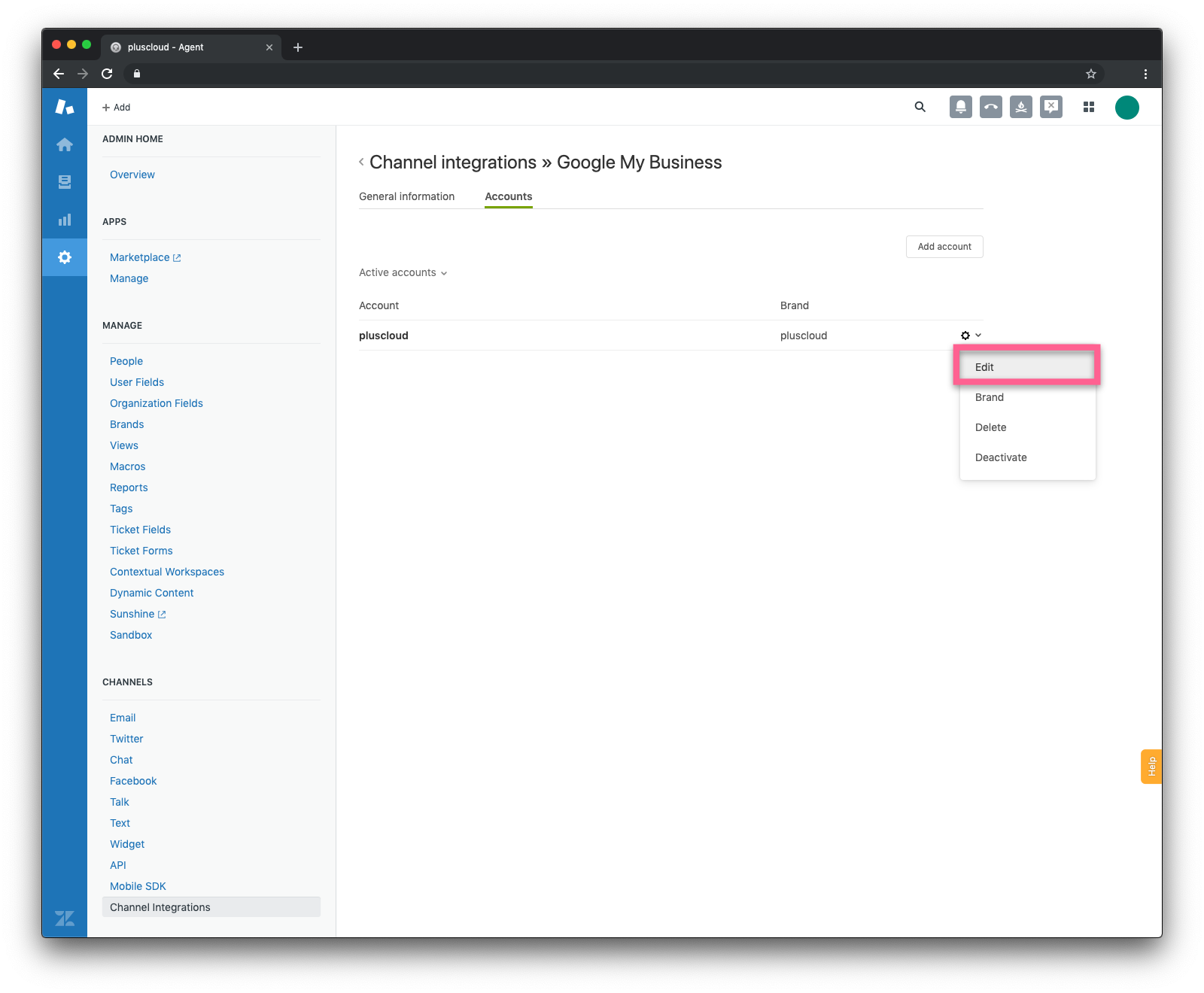Select the Accounts tab
Screen dimensions: 1204x993
click(509, 196)
